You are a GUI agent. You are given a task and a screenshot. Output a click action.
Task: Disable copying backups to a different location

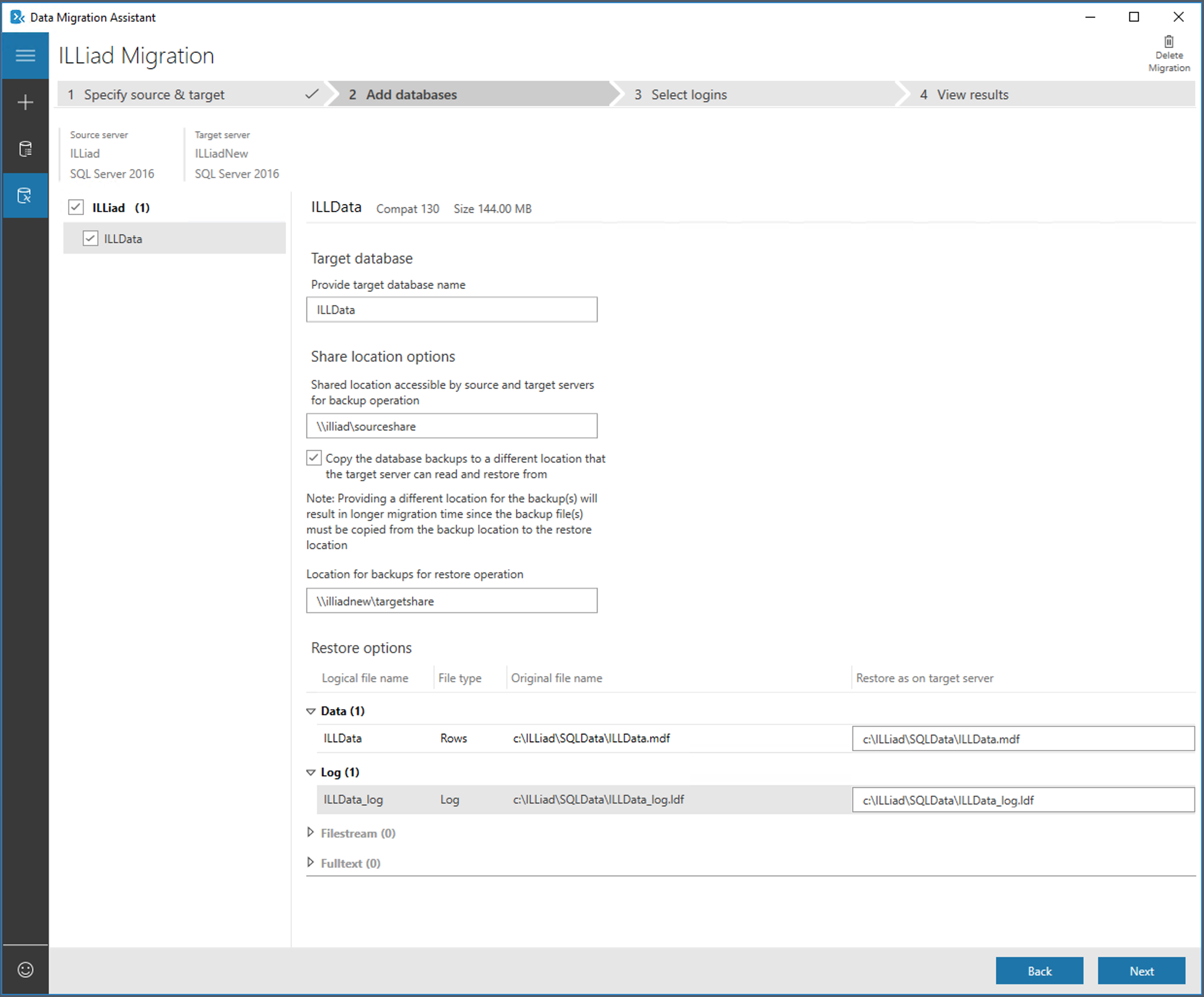click(x=313, y=458)
